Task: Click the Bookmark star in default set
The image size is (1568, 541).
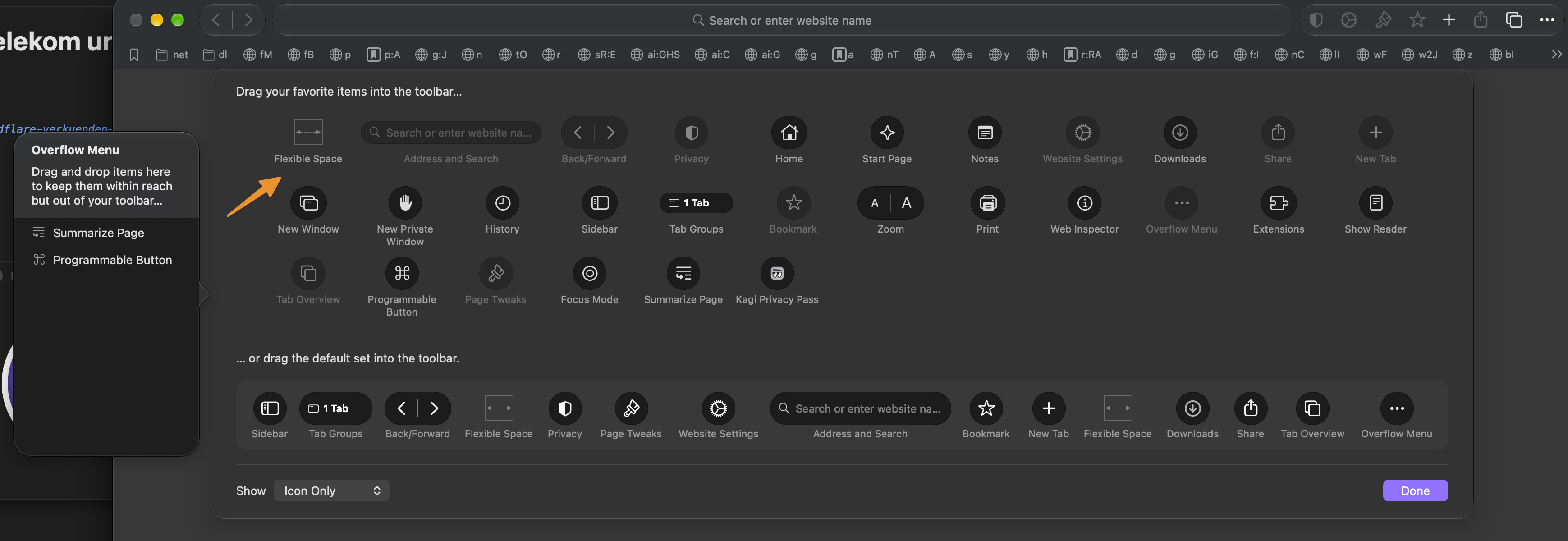Action: coord(986,408)
